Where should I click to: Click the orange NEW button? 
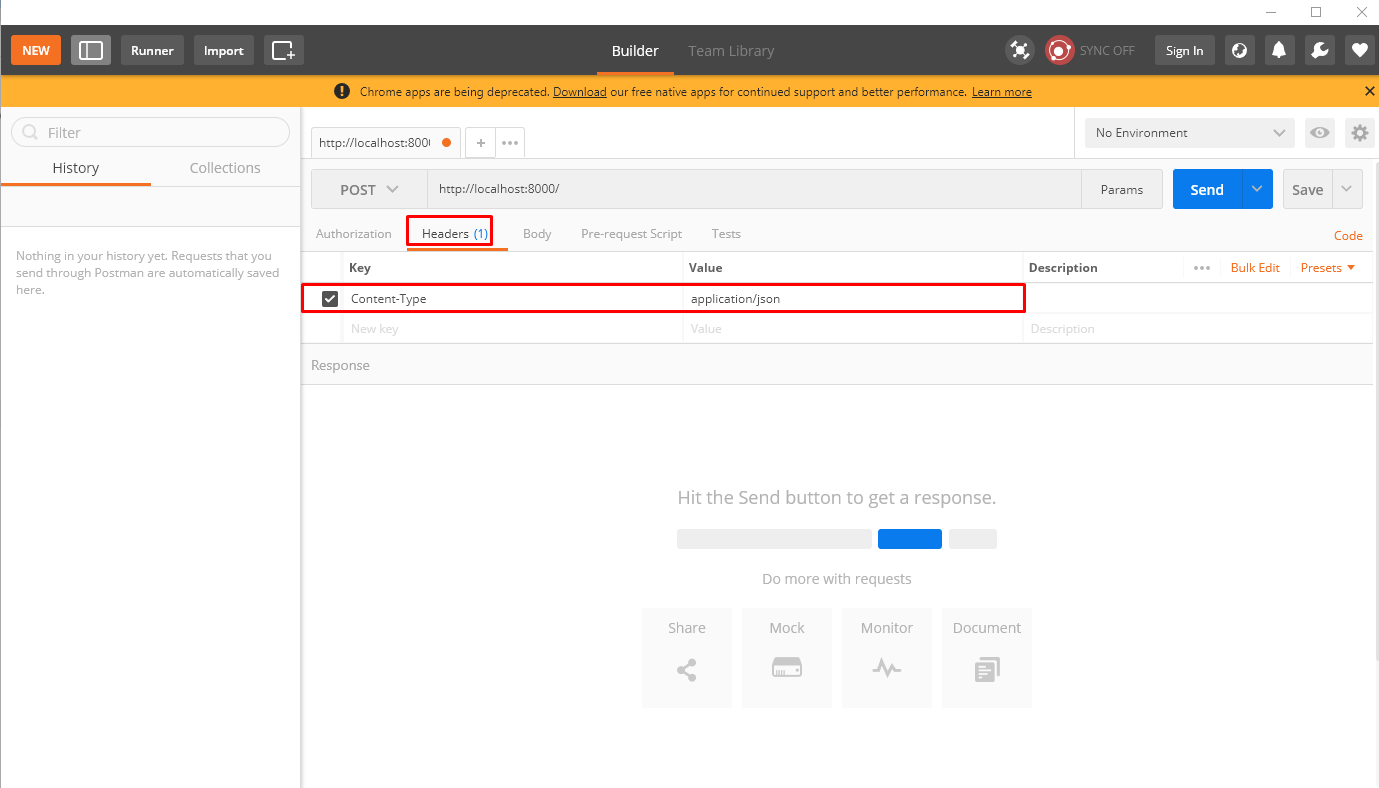point(36,50)
